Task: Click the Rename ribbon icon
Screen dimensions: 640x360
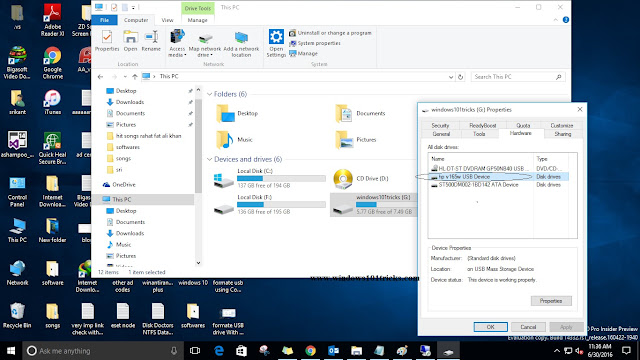Action: 151,41
